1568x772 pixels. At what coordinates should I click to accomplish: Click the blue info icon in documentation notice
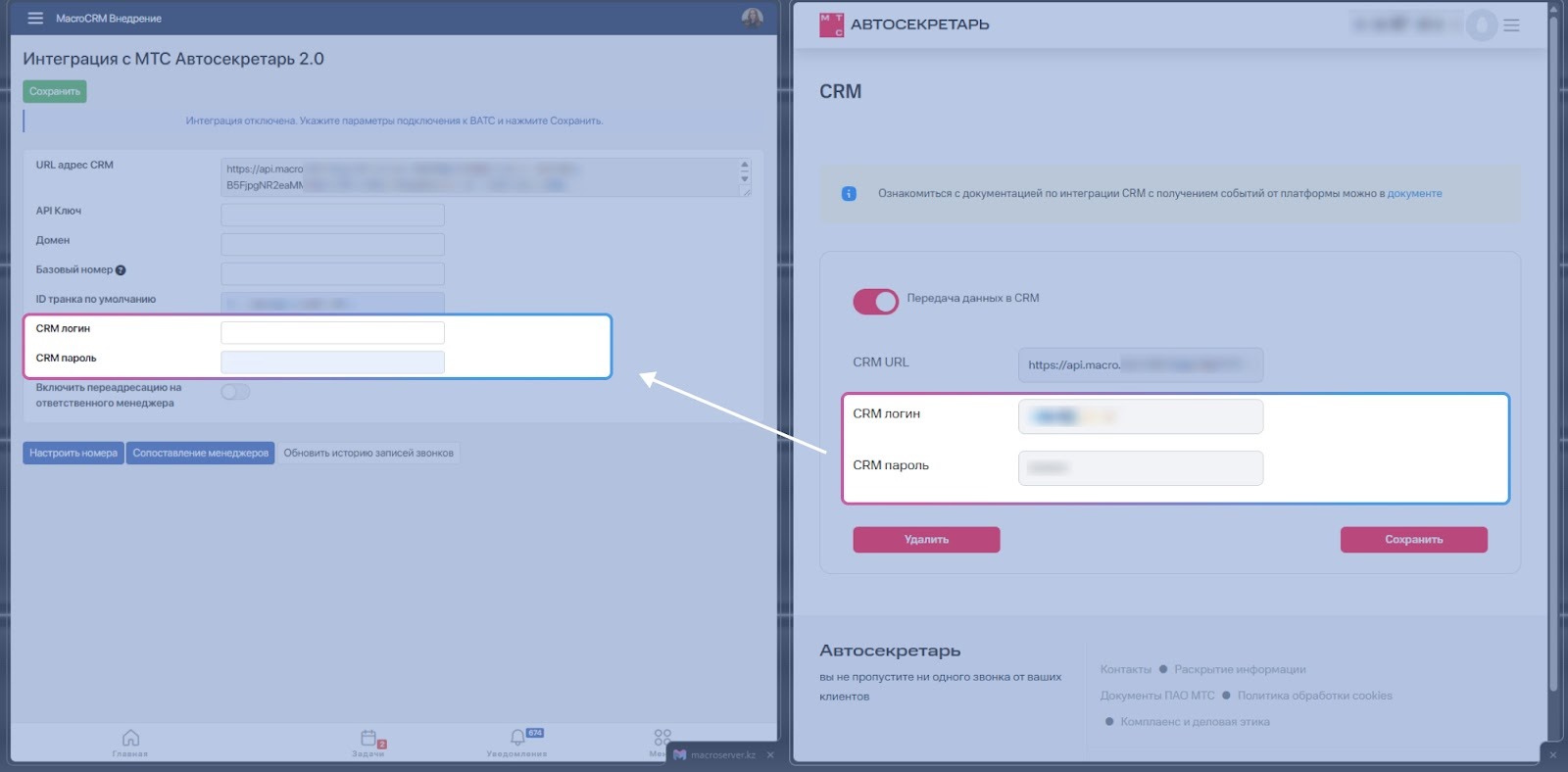click(849, 194)
